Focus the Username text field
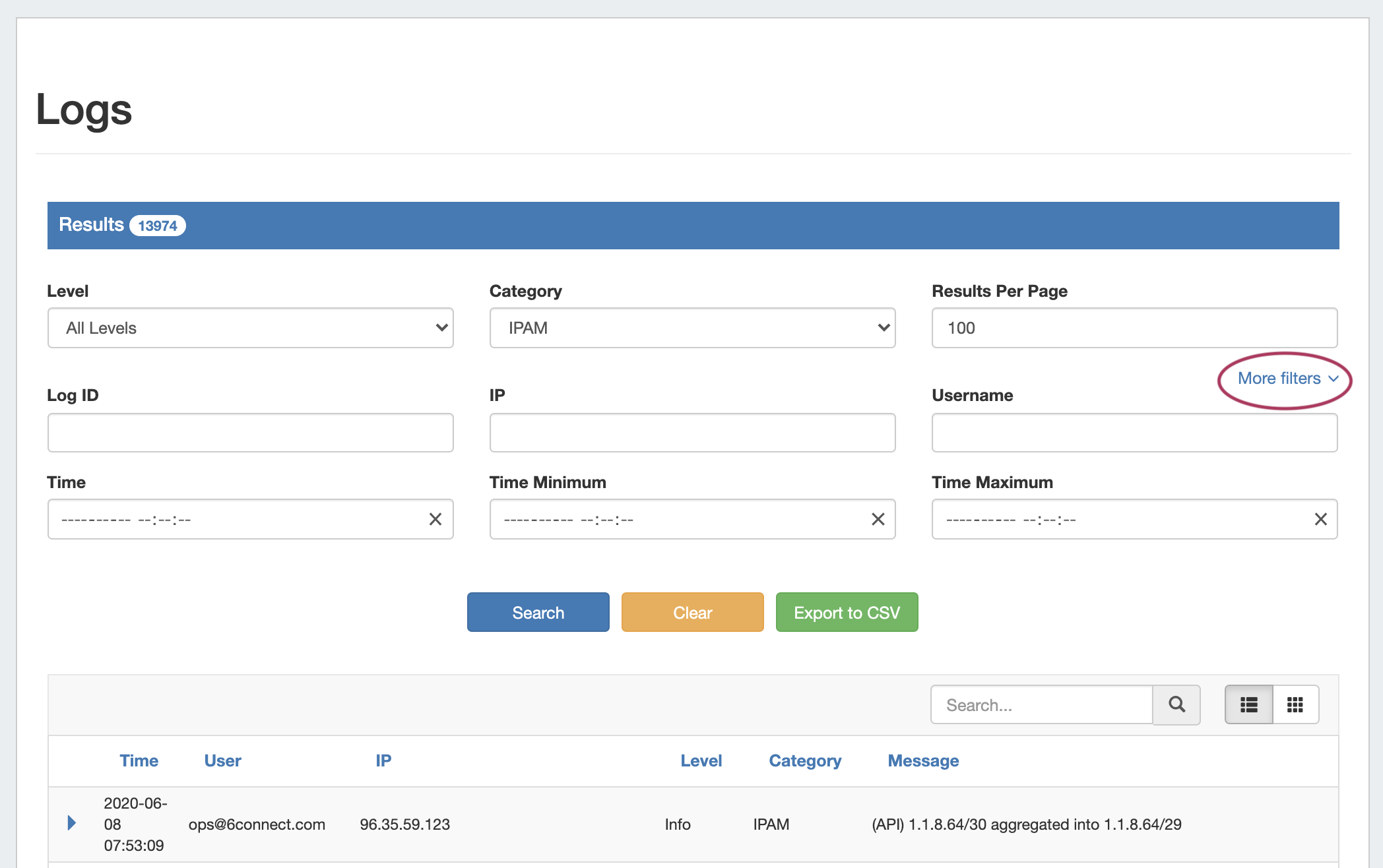Viewport: 1383px width, 868px height. click(x=1134, y=433)
